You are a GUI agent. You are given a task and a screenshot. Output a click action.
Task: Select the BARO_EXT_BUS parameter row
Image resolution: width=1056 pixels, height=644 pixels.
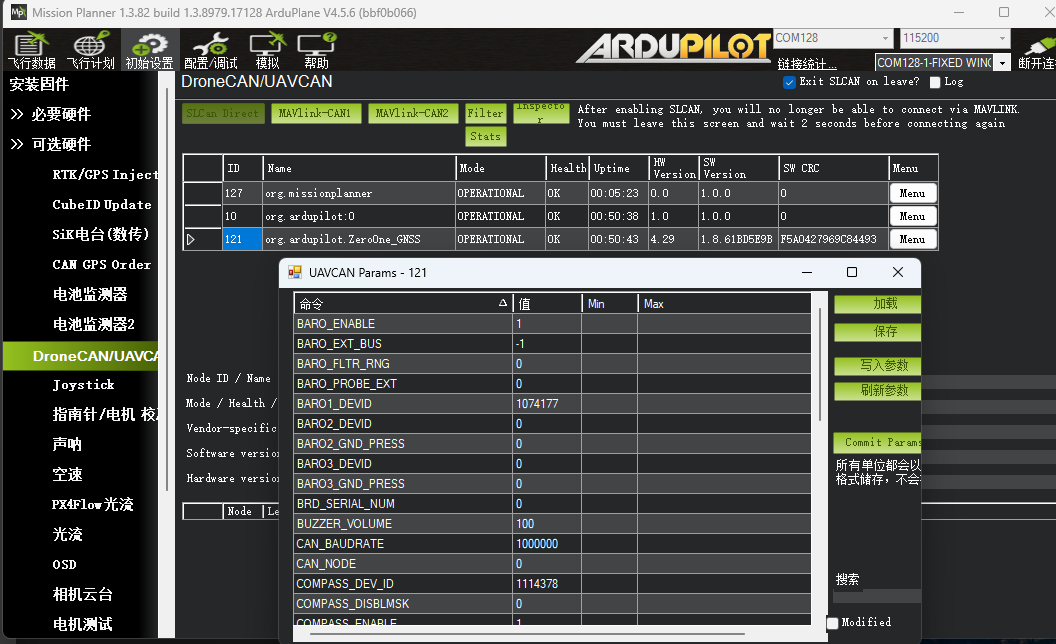tap(552, 344)
